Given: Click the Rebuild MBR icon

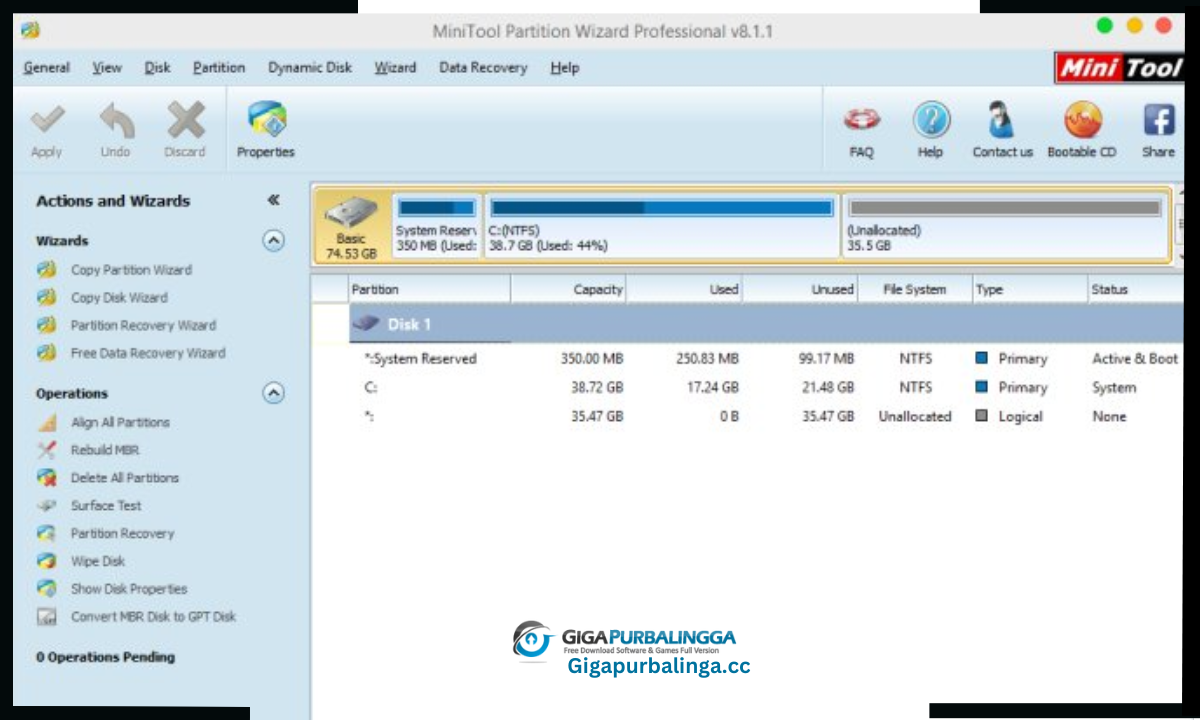Looking at the screenshot, I should pos(46,450).
